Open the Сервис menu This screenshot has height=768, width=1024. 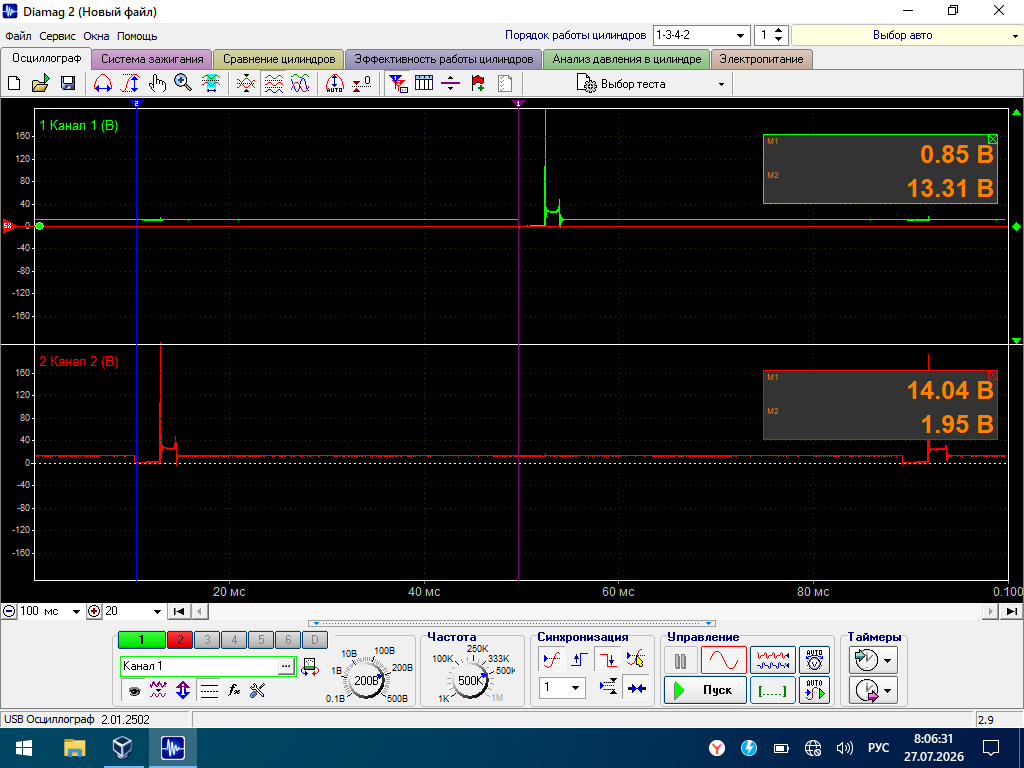(57, 36)
